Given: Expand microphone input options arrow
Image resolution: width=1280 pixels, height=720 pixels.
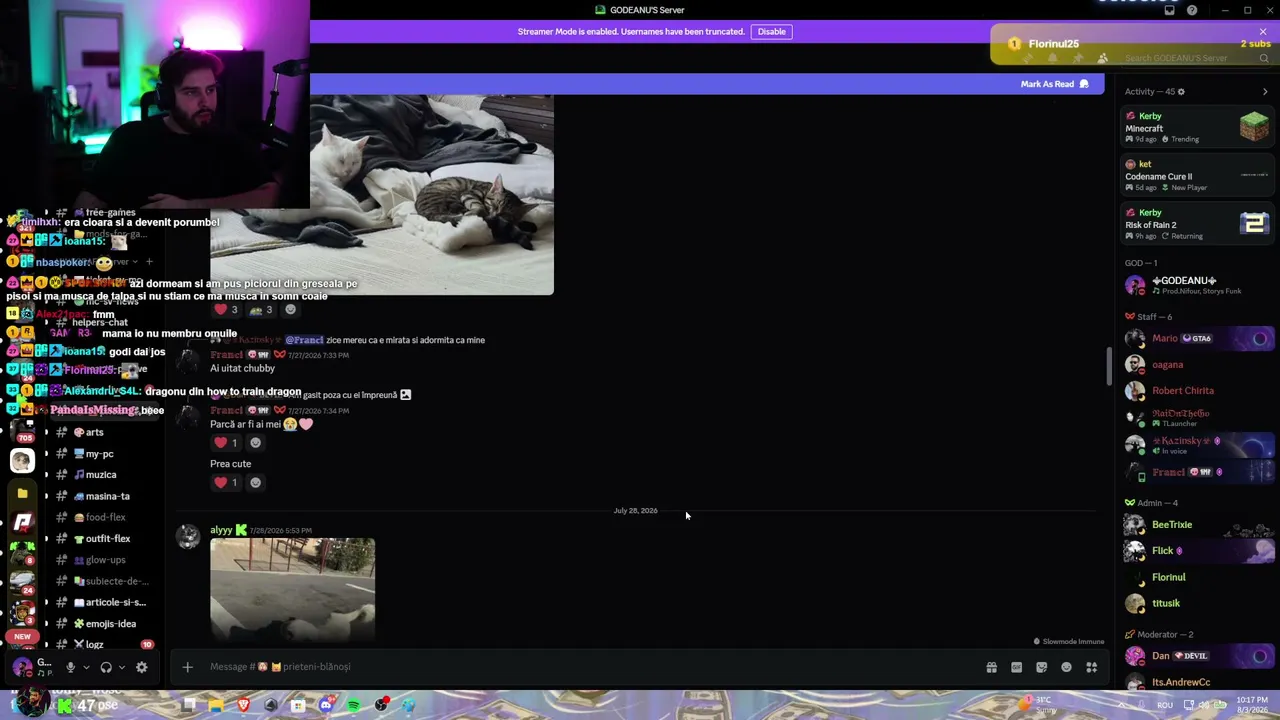Looking at the screenshot, I should tap(86, 667).
